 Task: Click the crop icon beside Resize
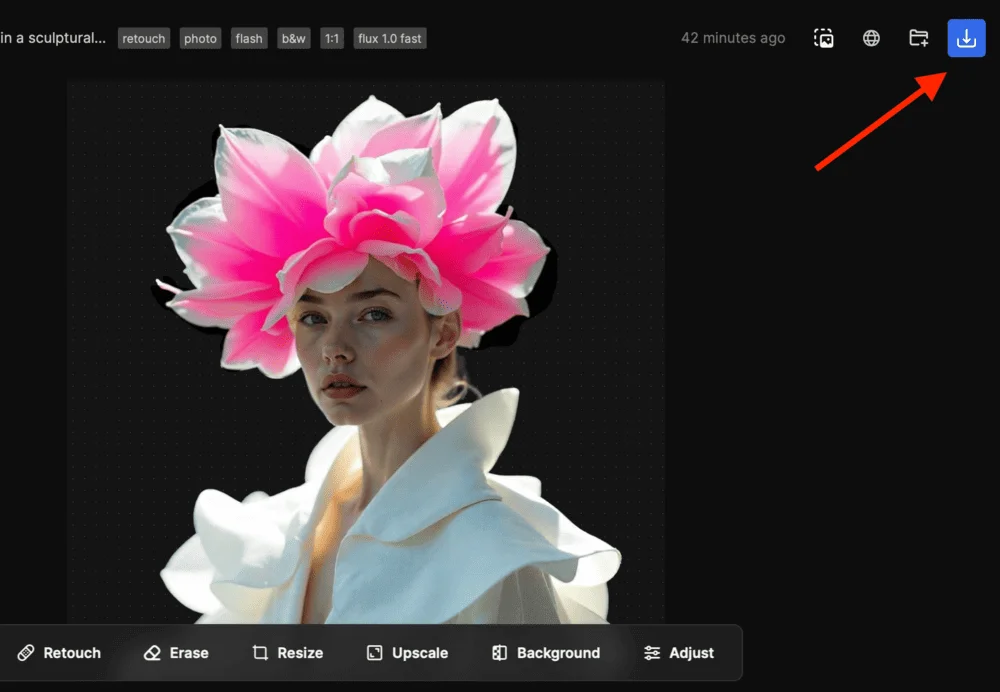tap(260, 653)
